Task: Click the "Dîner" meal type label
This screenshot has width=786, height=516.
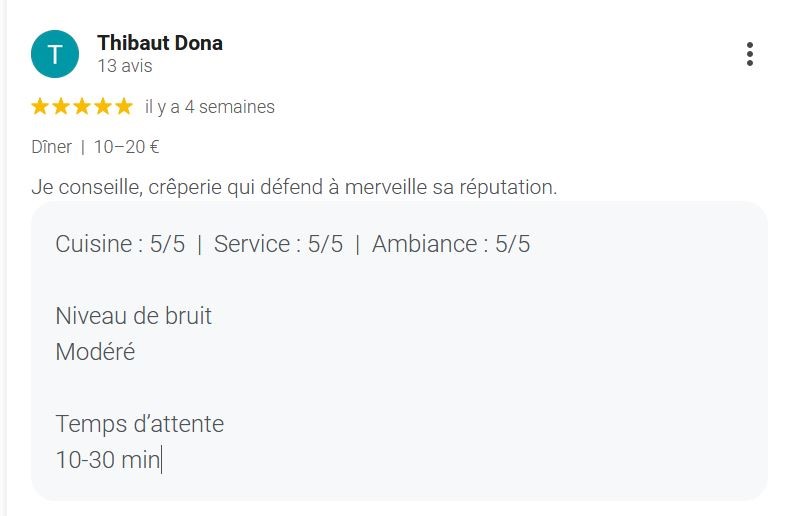Action: (52, 147)
